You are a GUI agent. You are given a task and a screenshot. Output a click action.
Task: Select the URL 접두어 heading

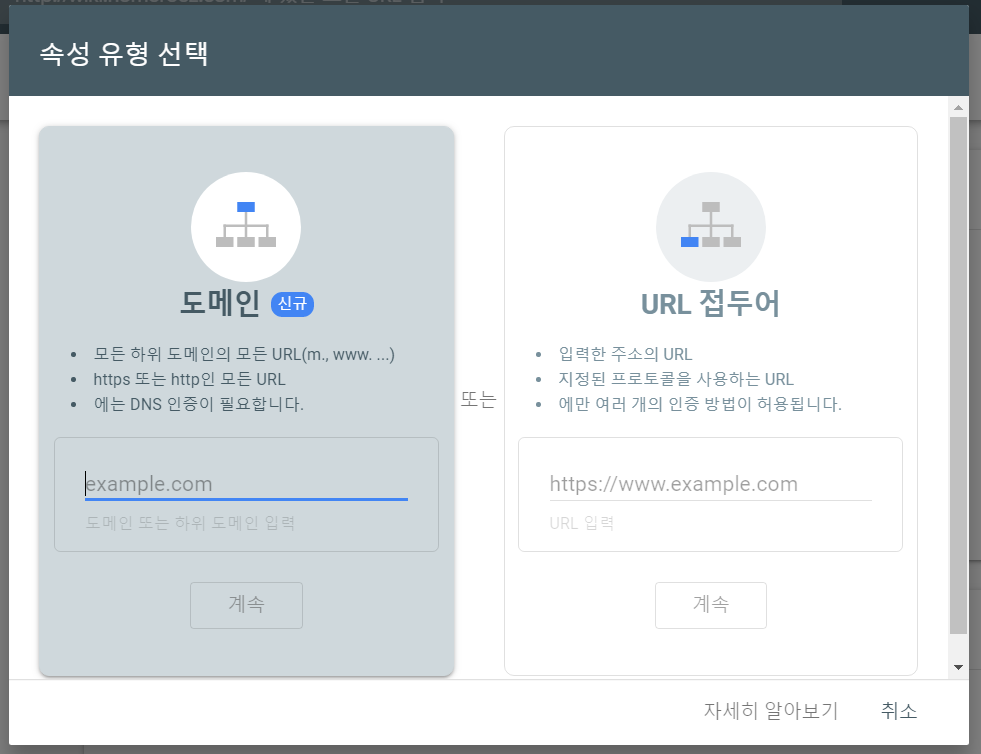(x=710, y=303)
